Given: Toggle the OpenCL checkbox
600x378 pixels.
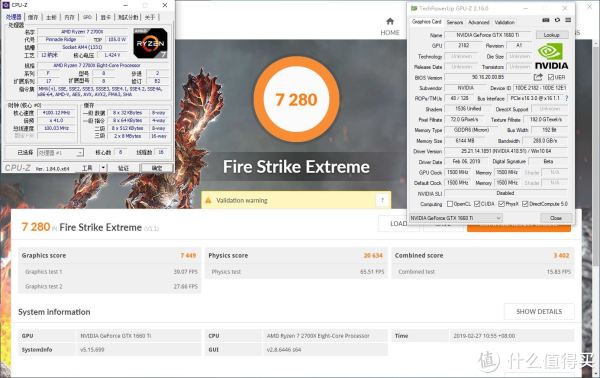Looking at the screenshot, I should click(450, 204).
